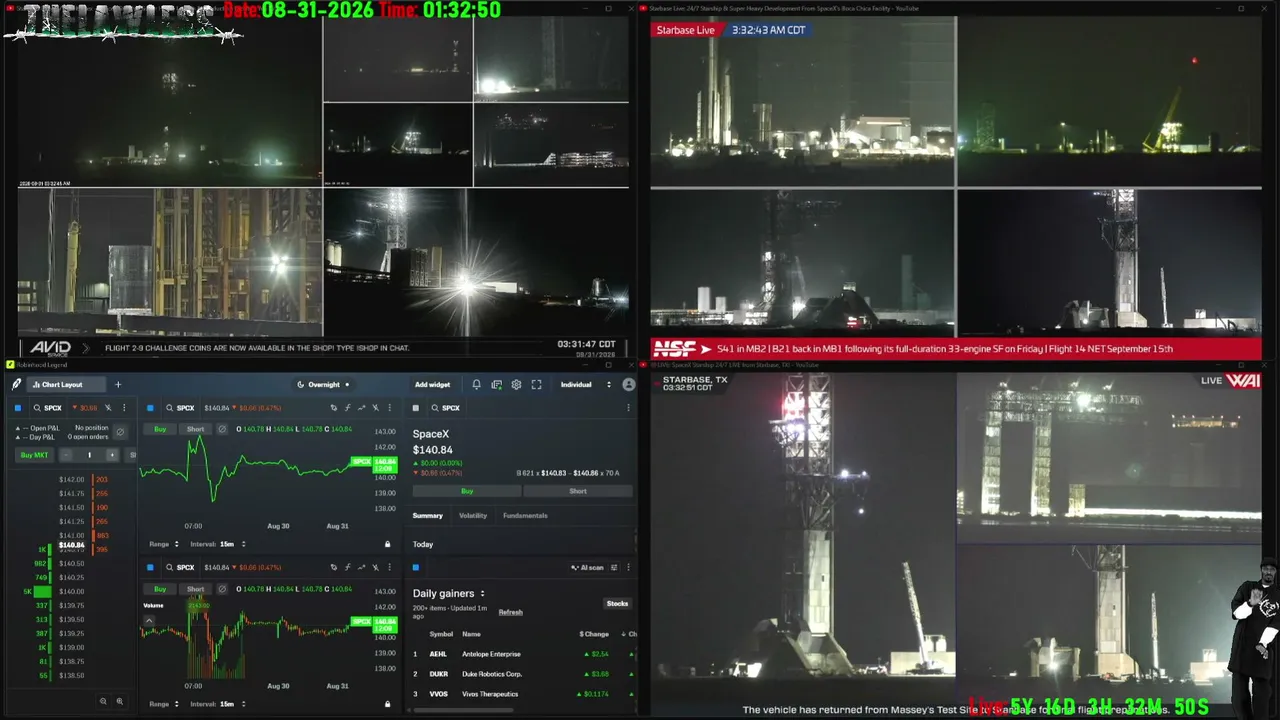This screenshot has height=720, width=1280.
Task: Open the settings gear in Robinhood Legend
Action: (516, 385)
